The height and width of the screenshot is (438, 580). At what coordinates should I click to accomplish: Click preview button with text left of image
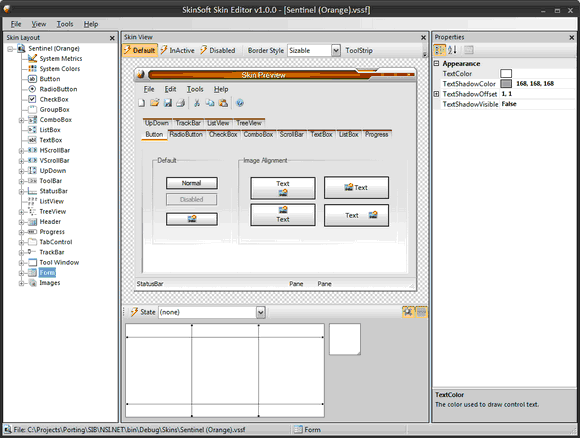click(356, 215)
